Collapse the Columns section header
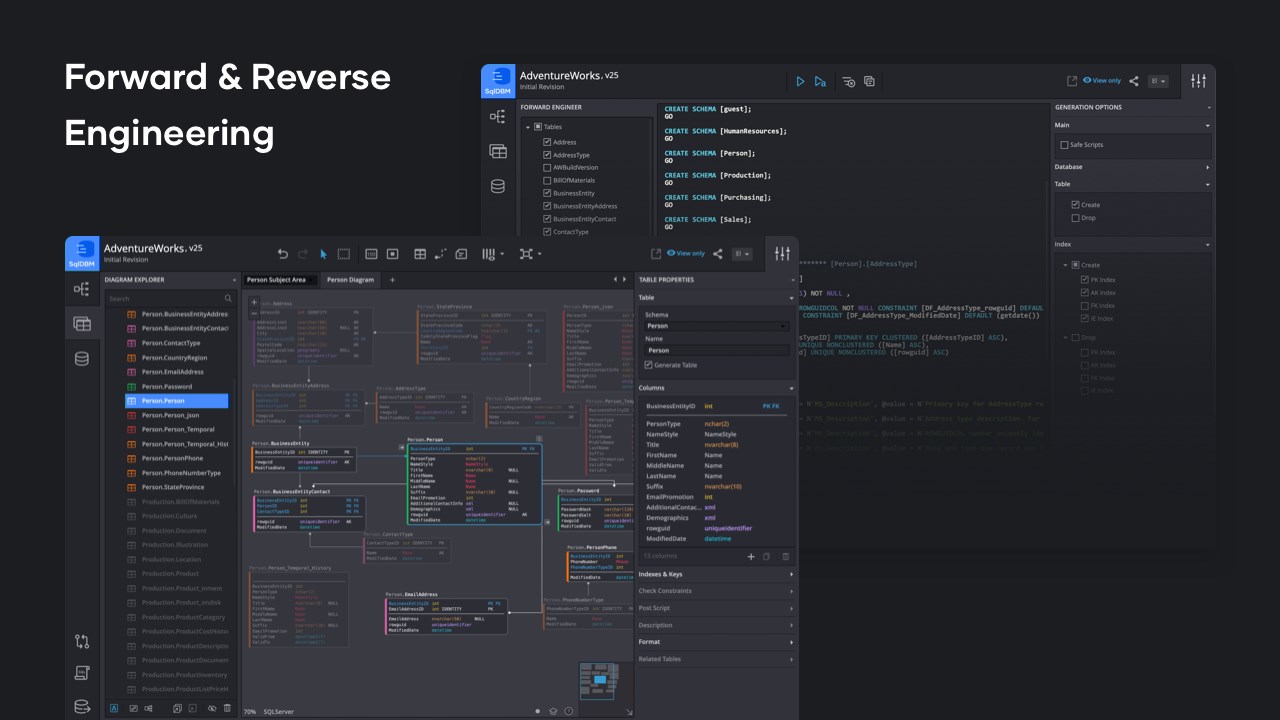Screen dimensions: 1280x720 (716, 388)
